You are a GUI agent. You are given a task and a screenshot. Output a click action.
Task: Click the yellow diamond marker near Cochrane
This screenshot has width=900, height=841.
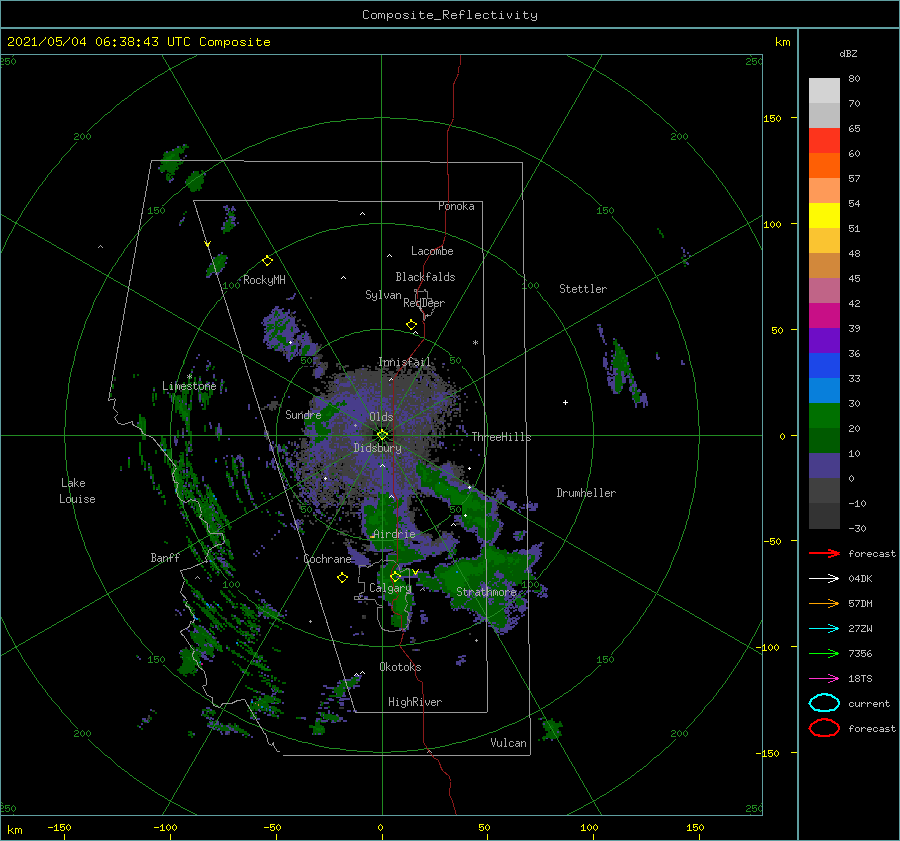tap(342, 578)
